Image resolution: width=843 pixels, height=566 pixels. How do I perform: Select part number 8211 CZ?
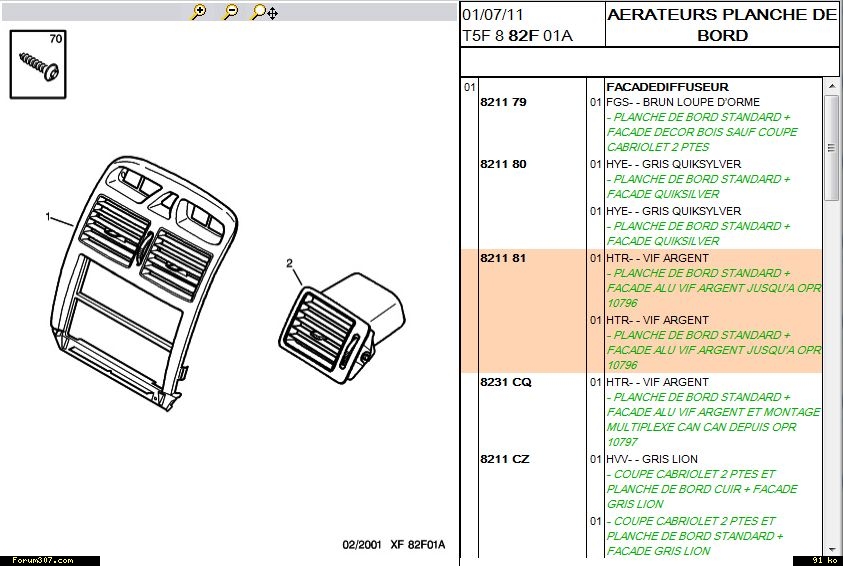[505, 459]
